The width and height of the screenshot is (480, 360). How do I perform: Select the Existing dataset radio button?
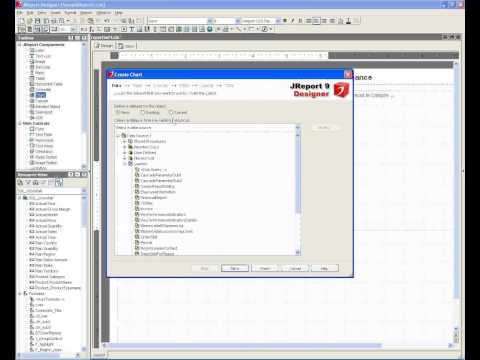coord(142,112)
